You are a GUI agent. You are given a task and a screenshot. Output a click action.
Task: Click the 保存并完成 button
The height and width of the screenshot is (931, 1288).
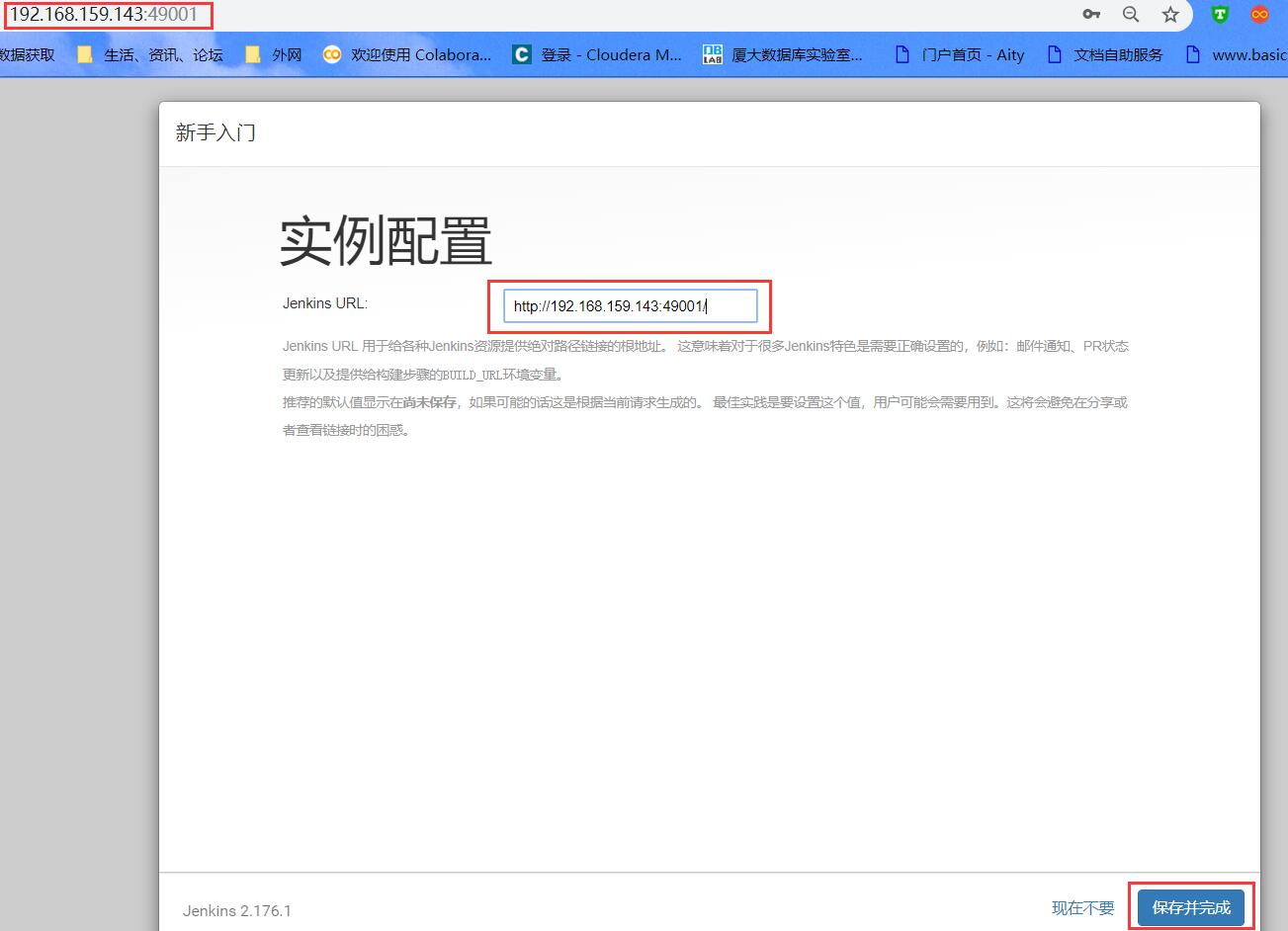[1191, 907]
